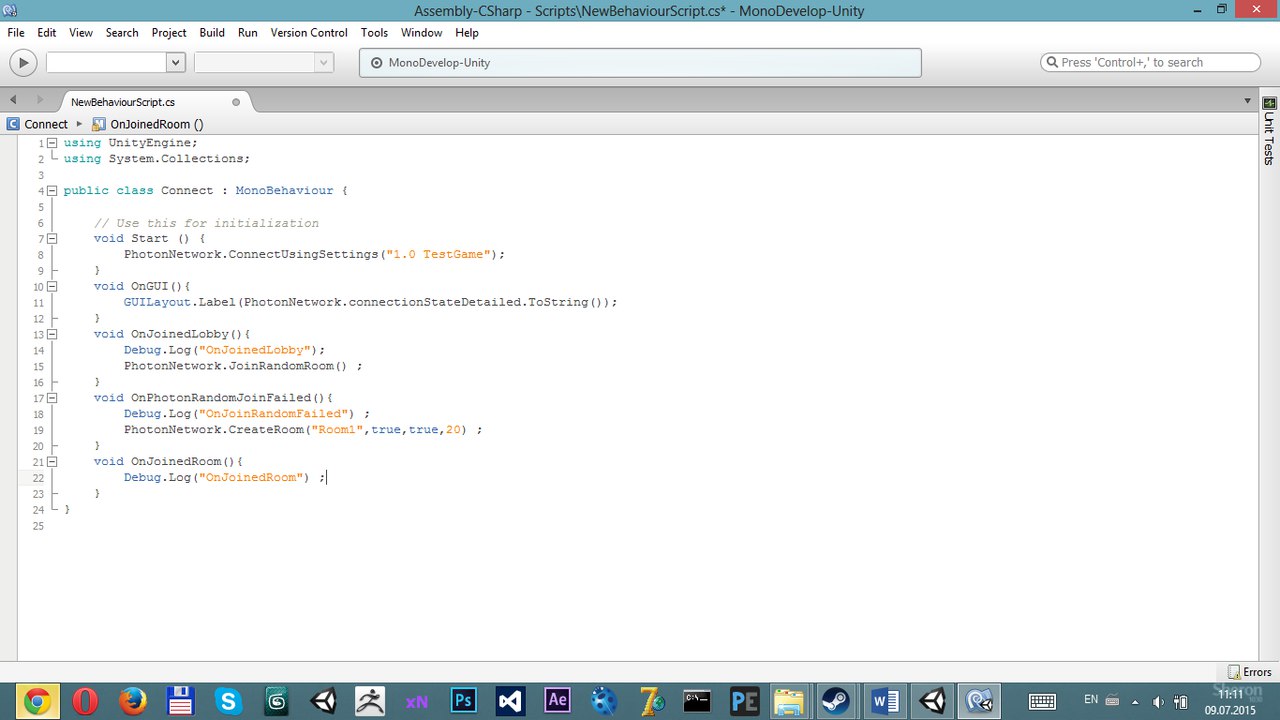Open Skype from the taskbar
This screenshot has width=1280, height=720.
[228, 701]
